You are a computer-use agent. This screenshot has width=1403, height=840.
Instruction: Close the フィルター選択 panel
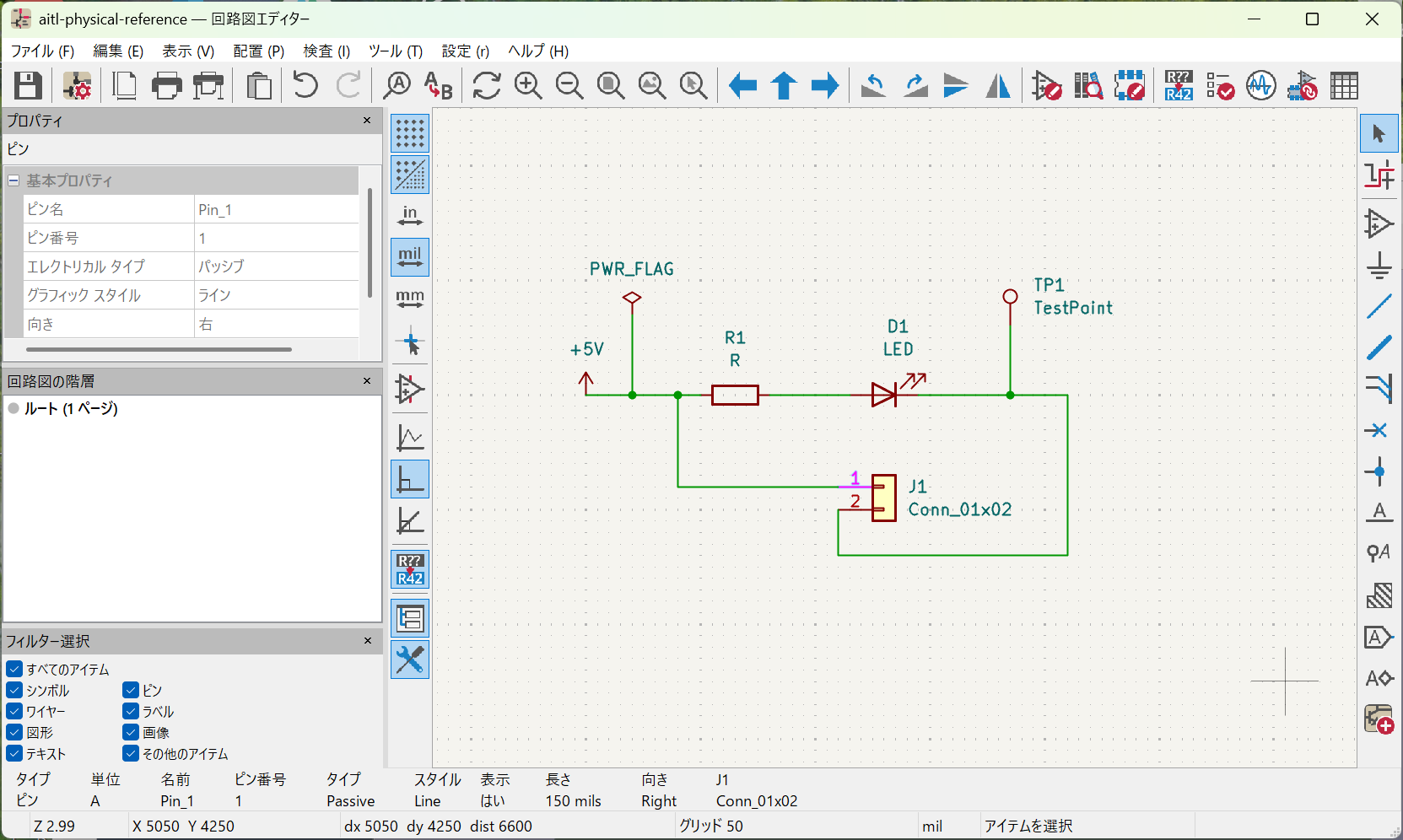367,641
